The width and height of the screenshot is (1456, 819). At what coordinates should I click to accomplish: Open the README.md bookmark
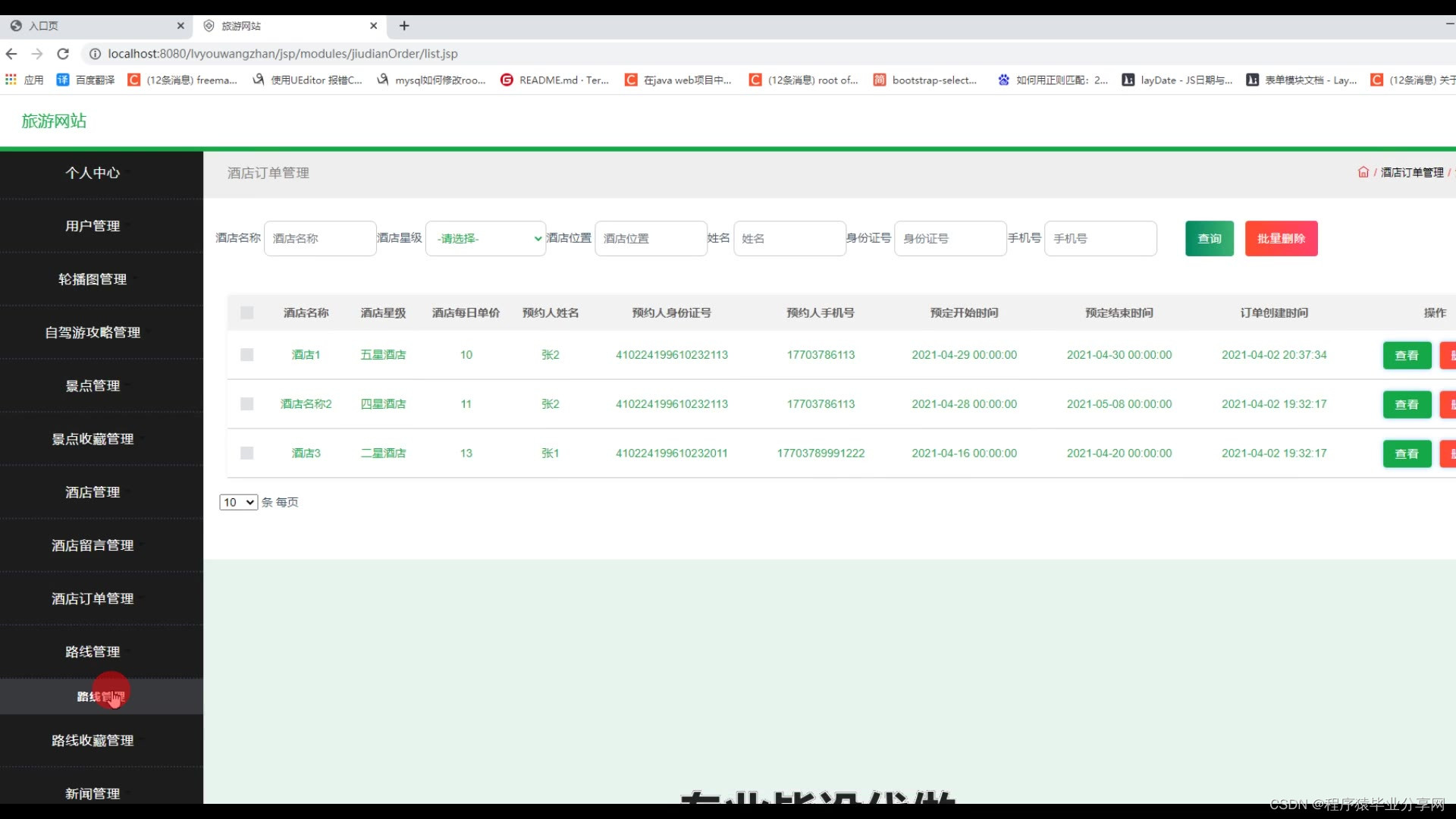click(x=554, y=80)
